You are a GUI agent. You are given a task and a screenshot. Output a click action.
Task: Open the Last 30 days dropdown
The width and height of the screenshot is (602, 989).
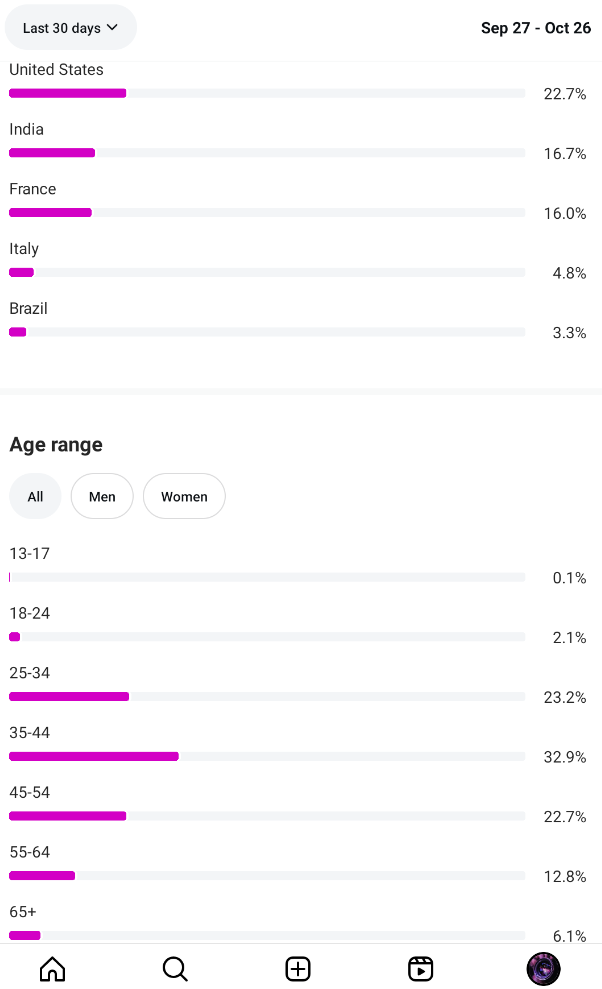click(70, 28)
